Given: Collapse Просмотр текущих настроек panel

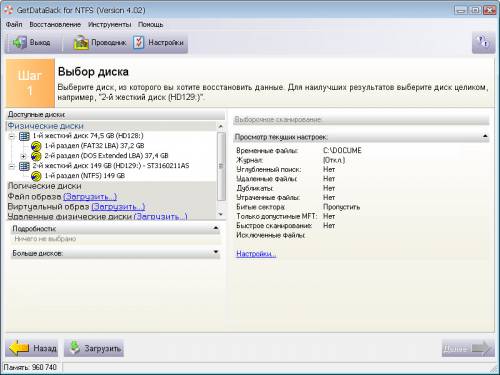Looking at the screenshot, I should [x=485, y=136].
